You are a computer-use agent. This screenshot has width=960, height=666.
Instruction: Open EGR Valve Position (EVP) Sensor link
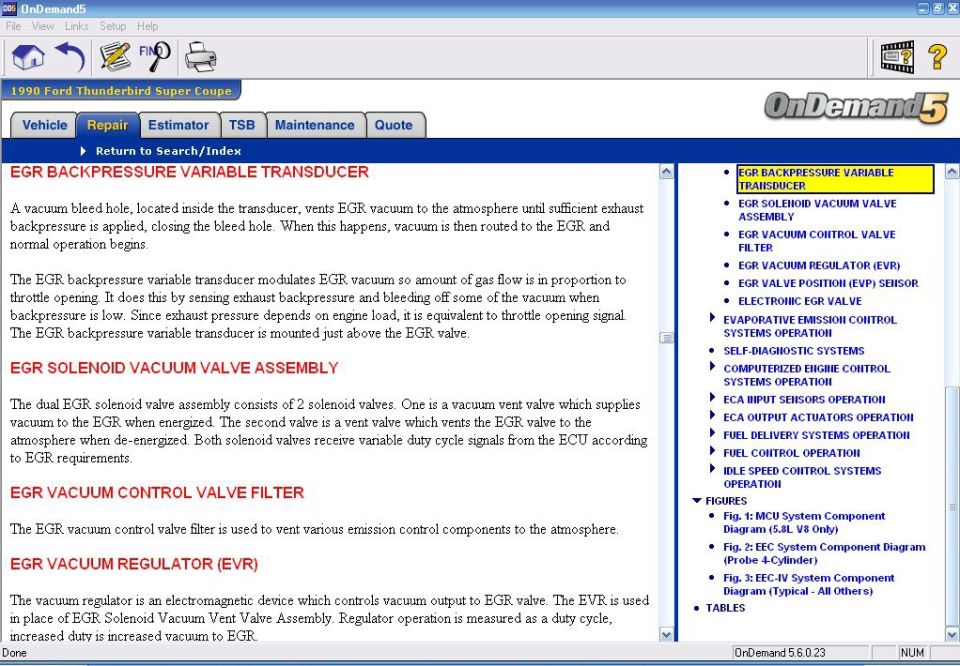[828, 283]
